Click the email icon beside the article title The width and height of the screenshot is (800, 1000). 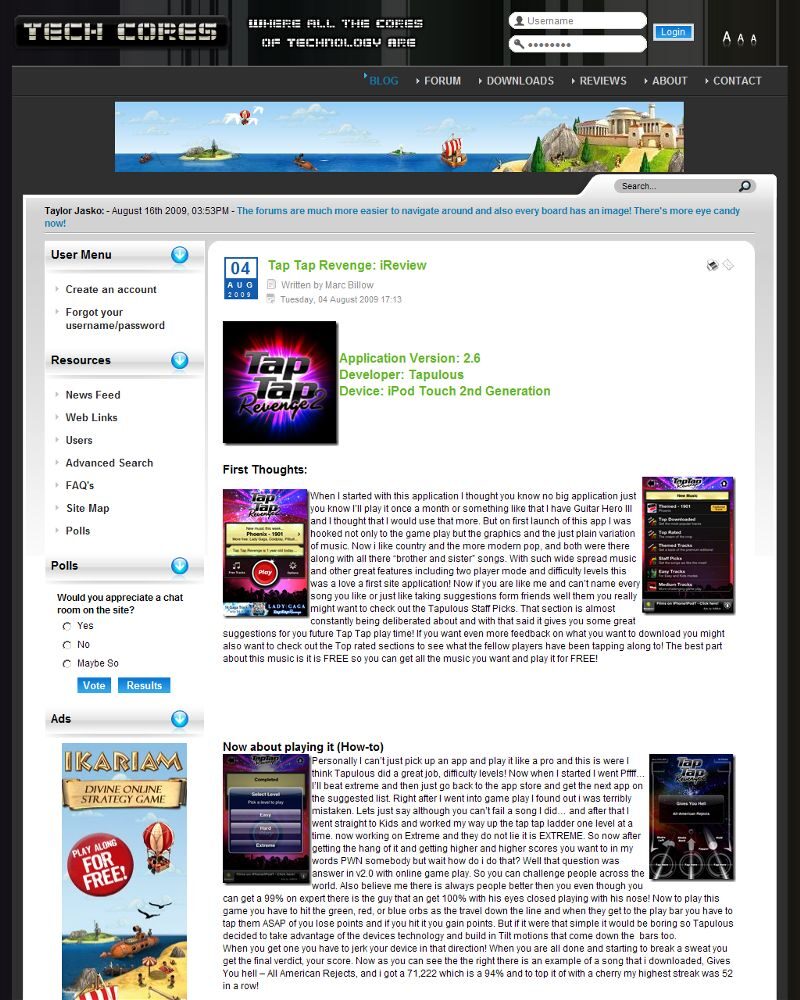point(728,265)
